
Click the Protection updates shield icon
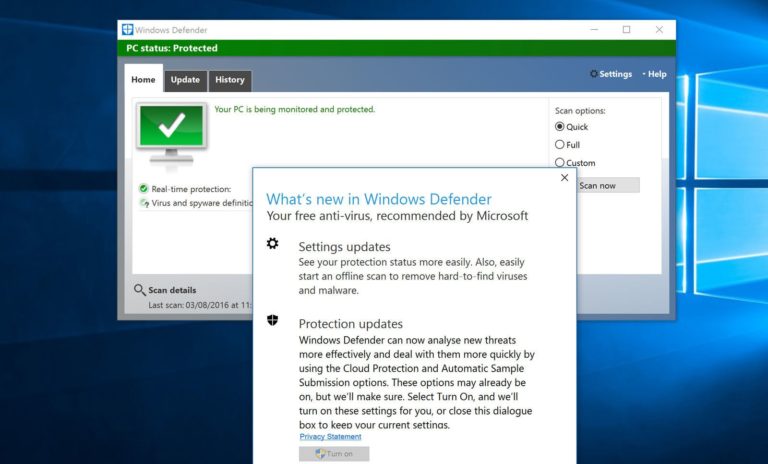point(273,321)
